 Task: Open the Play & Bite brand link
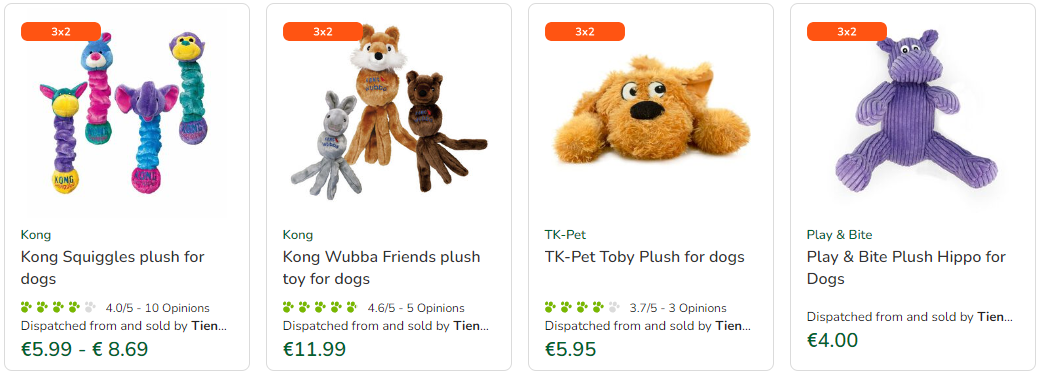[x=839, y=235]
